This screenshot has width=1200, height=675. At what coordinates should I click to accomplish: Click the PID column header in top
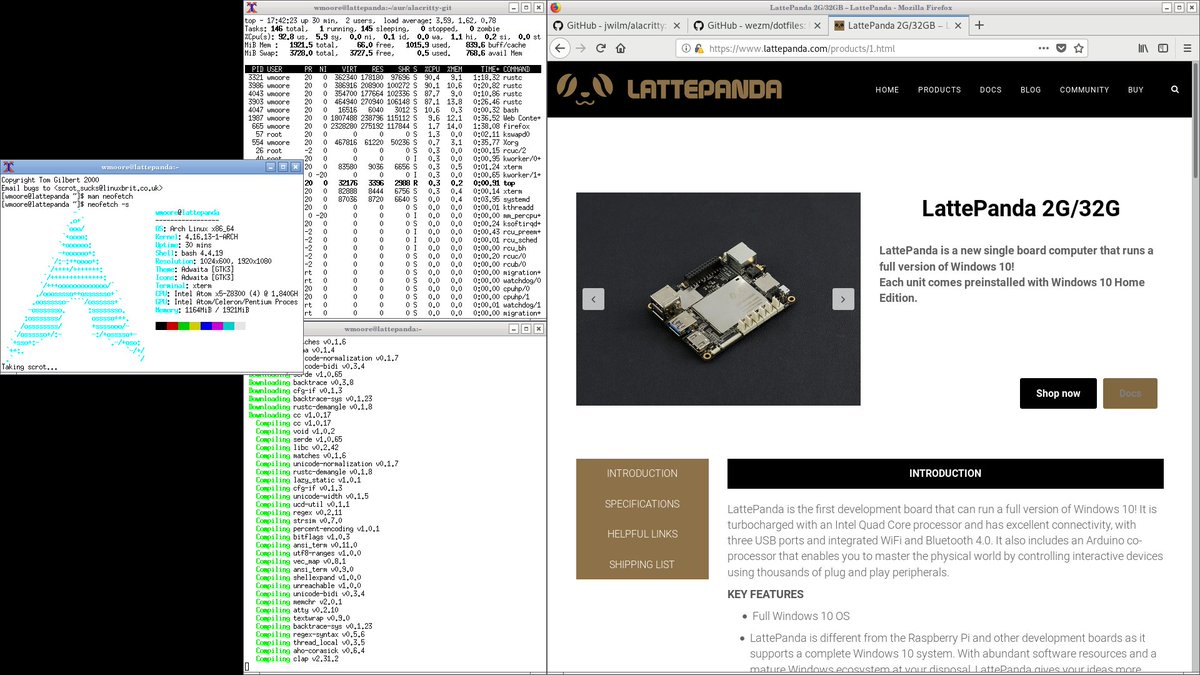click(258, 69)
